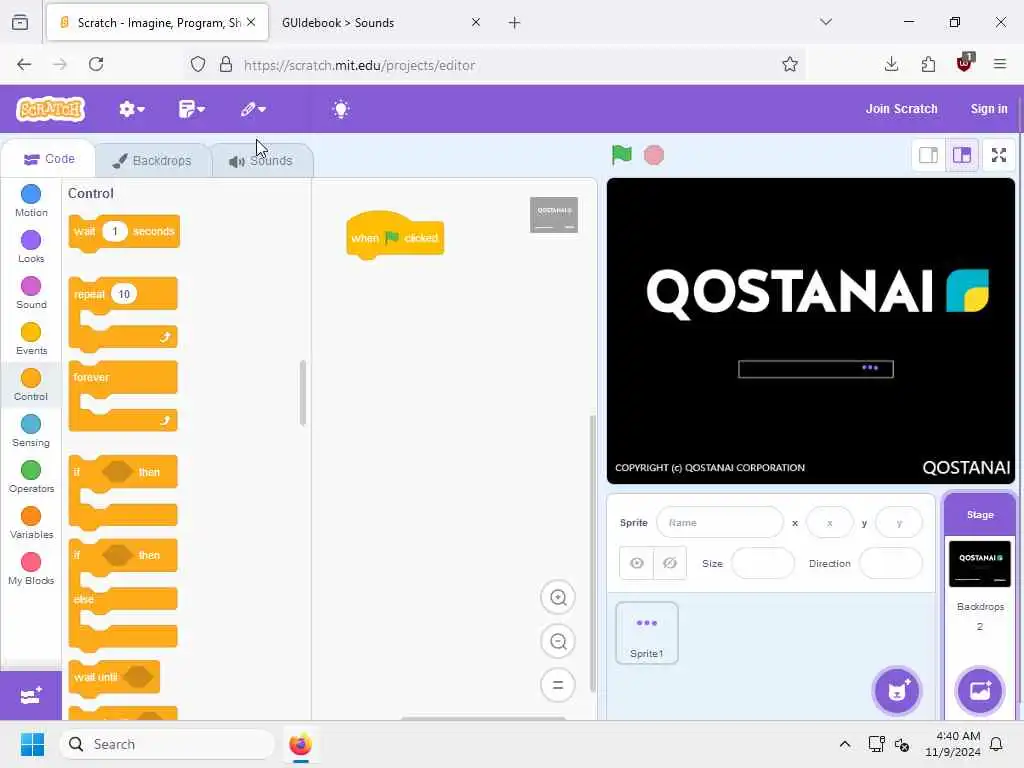Select the My Blocks category

pos(31,569)
